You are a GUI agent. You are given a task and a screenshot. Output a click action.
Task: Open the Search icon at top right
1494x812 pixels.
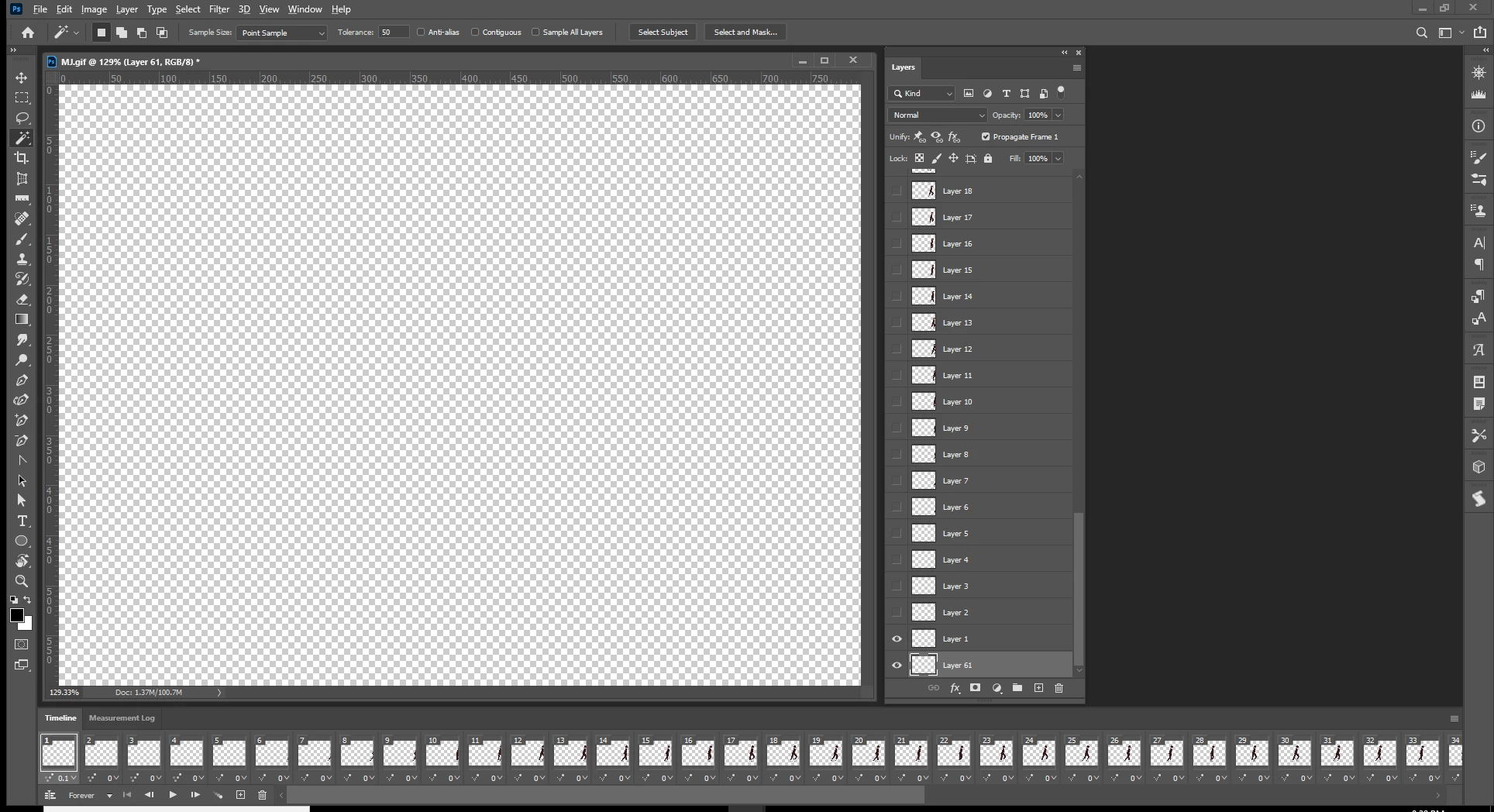[x=1421, y=33]
